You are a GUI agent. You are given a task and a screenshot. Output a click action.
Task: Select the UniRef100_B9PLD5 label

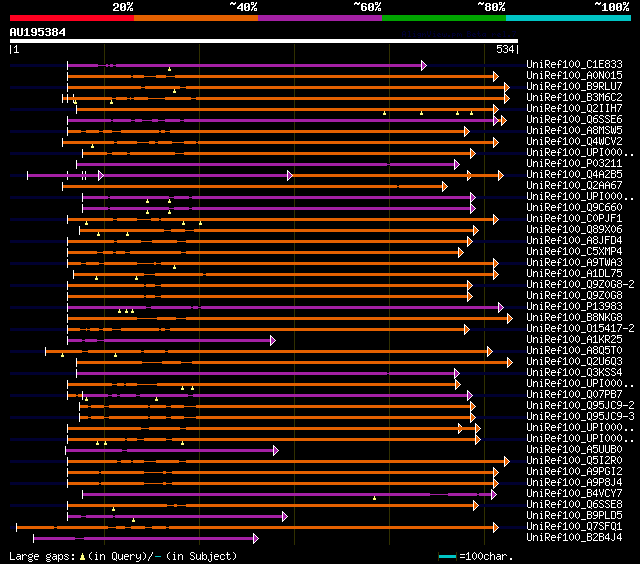tap(574, 516)
